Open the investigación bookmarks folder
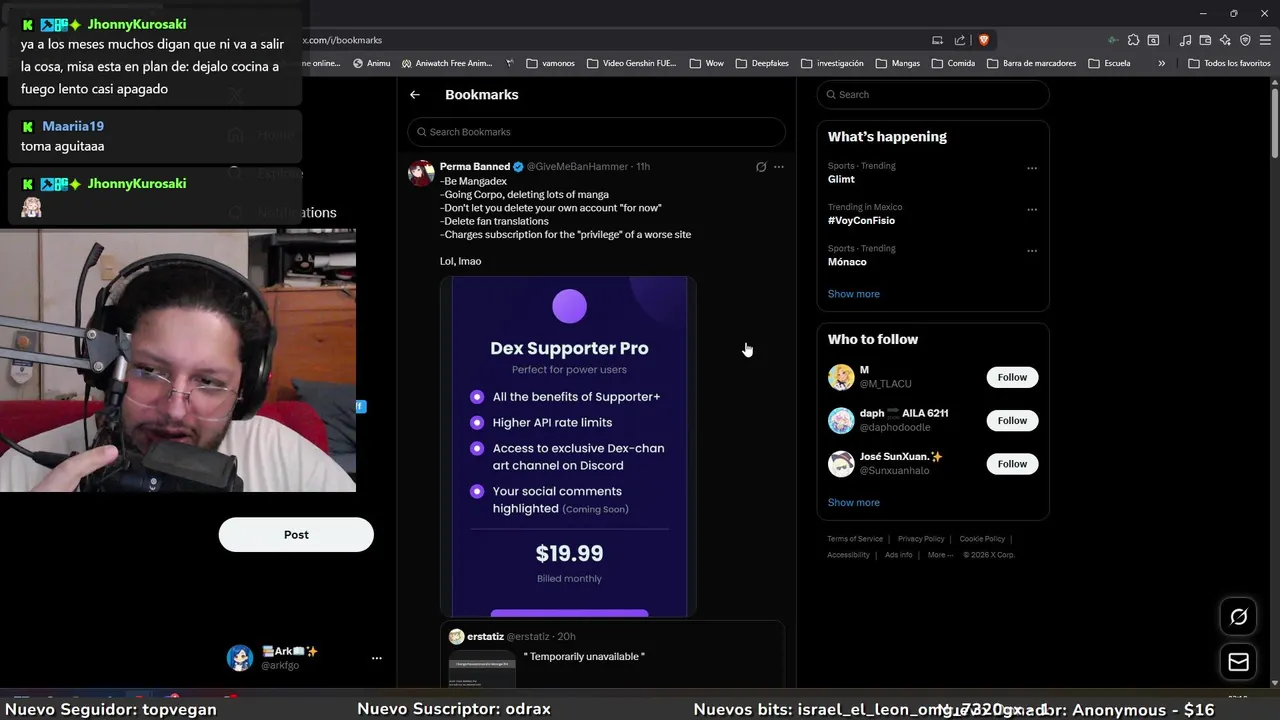This screenshot has height=720, width=1280. click(x=832, y=63)
